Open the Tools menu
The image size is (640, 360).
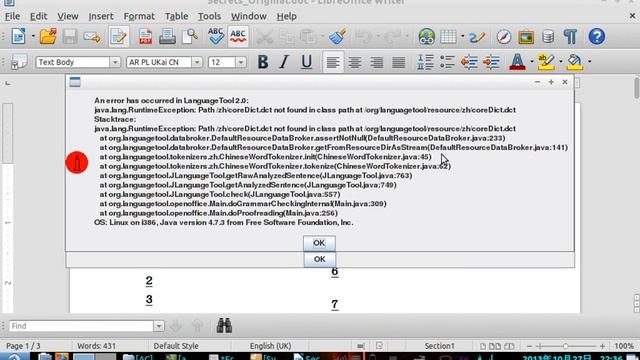point(209,16)
